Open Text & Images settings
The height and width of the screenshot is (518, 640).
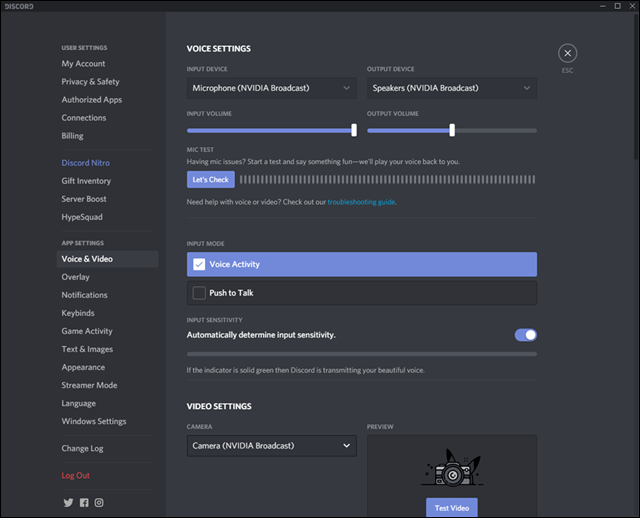(87, 349)
